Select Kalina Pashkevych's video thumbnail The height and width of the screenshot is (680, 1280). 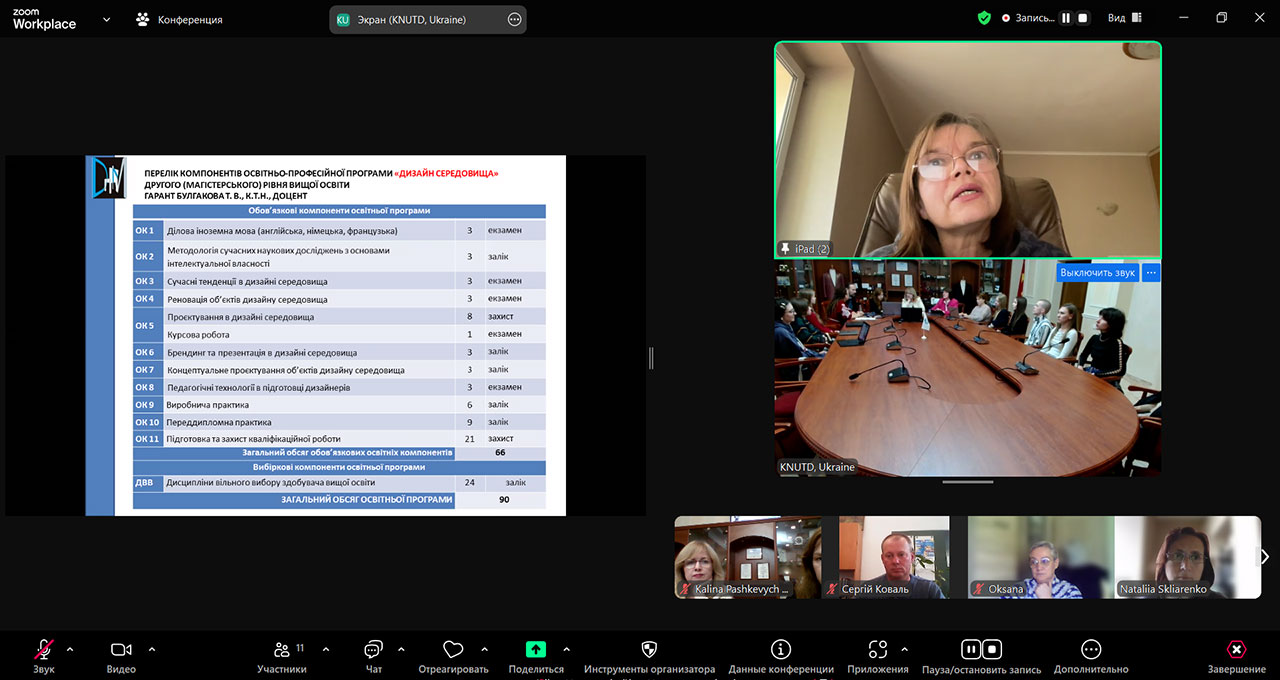coord(748,557)
